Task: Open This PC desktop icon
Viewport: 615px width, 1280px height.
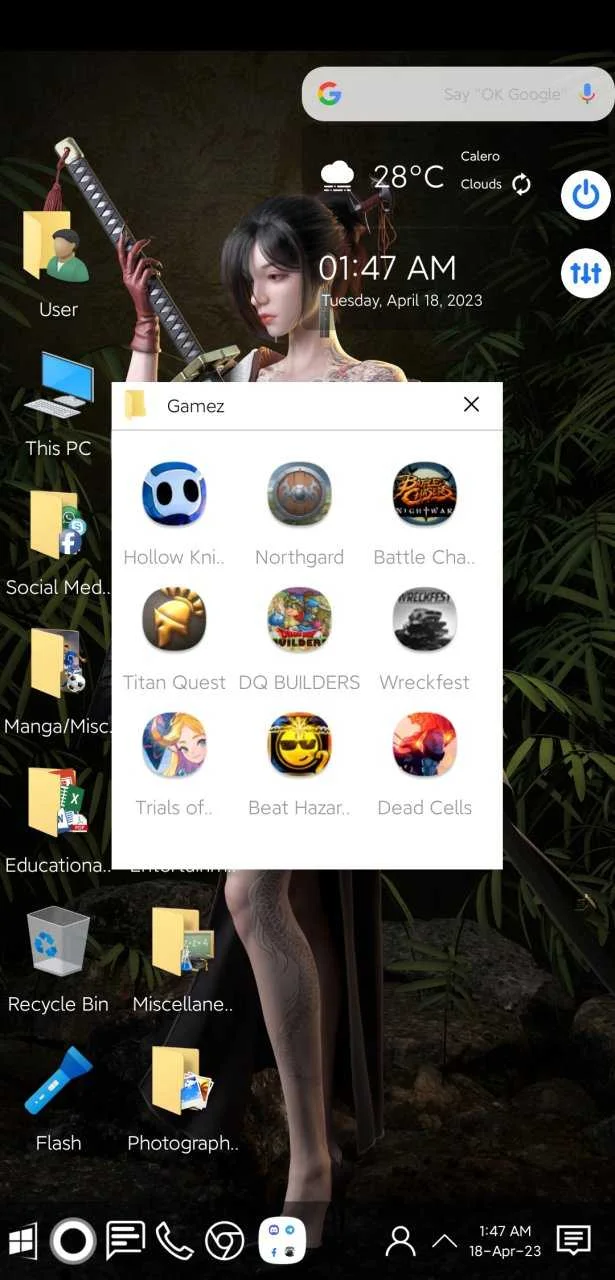Action: (58, 385)
